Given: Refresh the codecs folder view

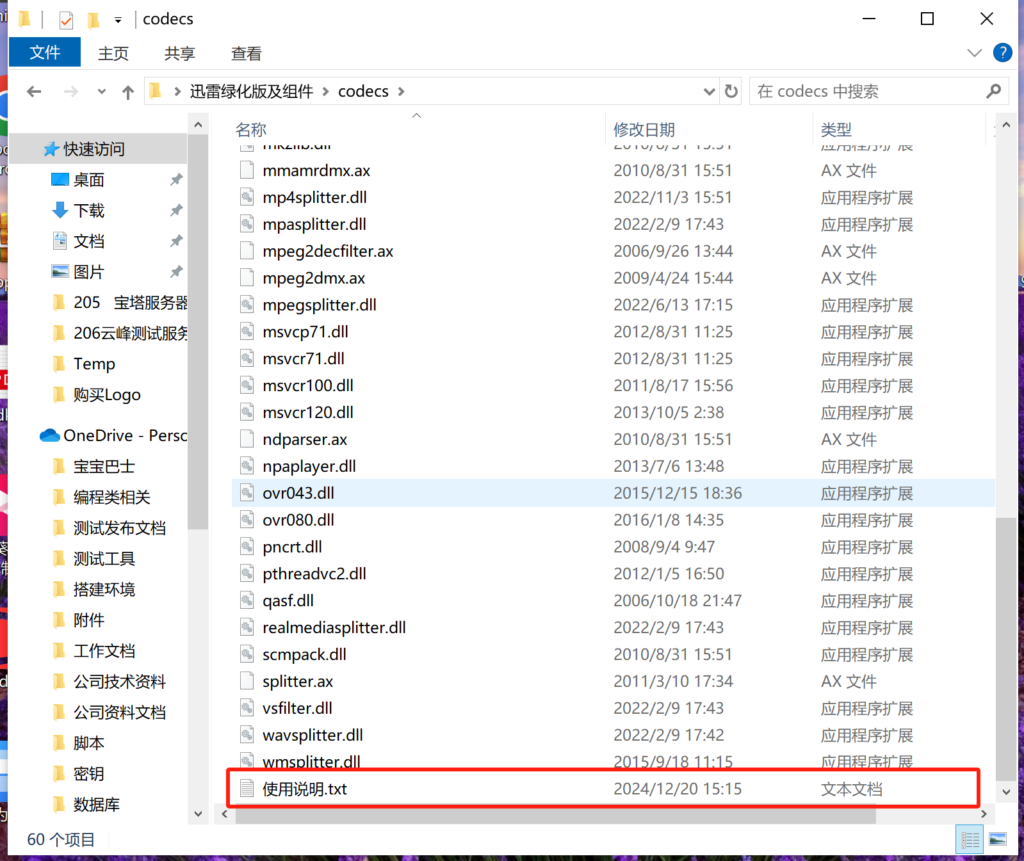Looking at the screenshot, I should coord(731,91).
